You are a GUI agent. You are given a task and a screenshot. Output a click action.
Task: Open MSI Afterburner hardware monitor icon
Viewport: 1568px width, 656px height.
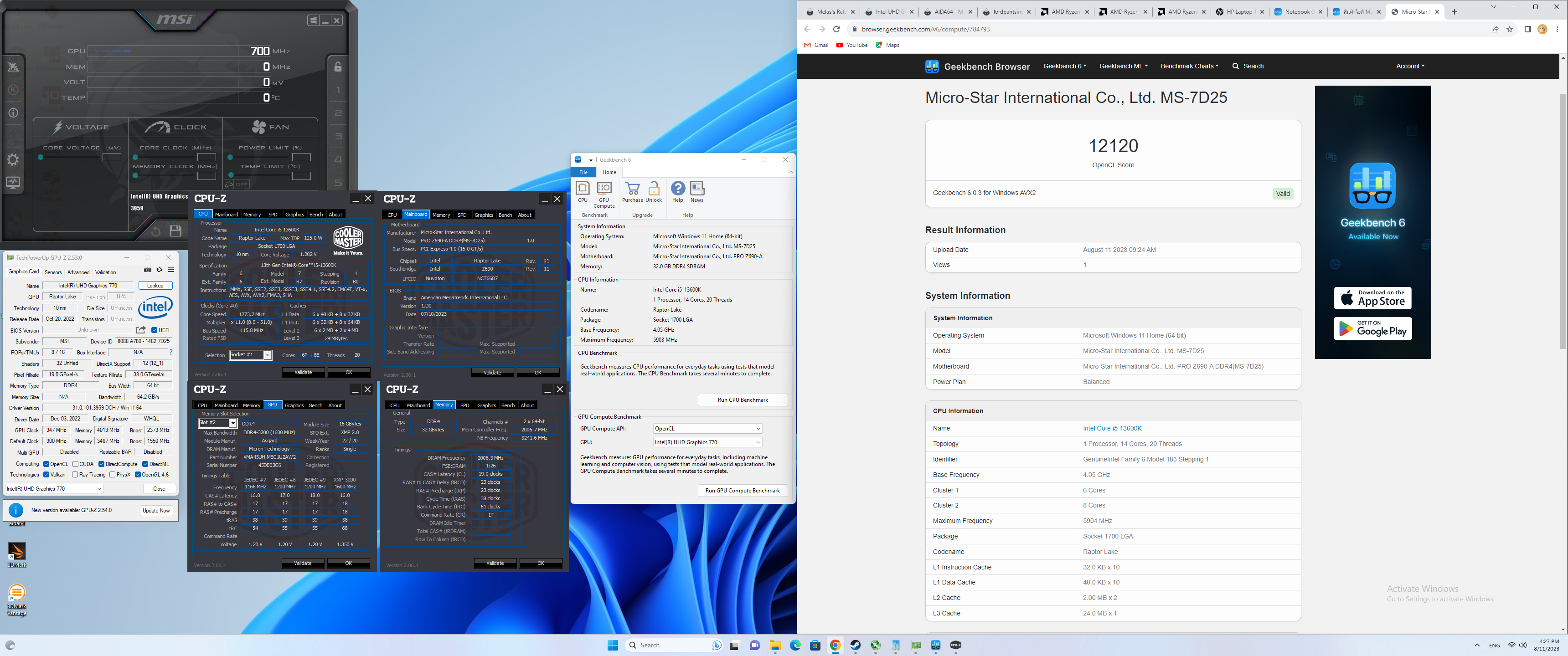point(13,183)
